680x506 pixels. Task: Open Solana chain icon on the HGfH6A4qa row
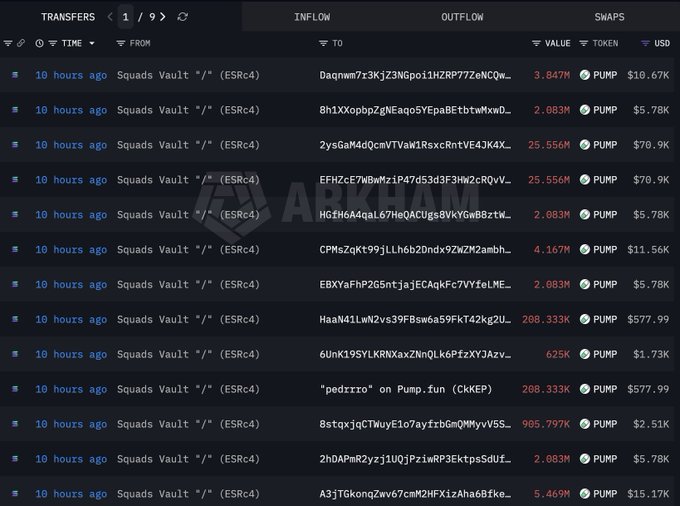tap(15, 215)
